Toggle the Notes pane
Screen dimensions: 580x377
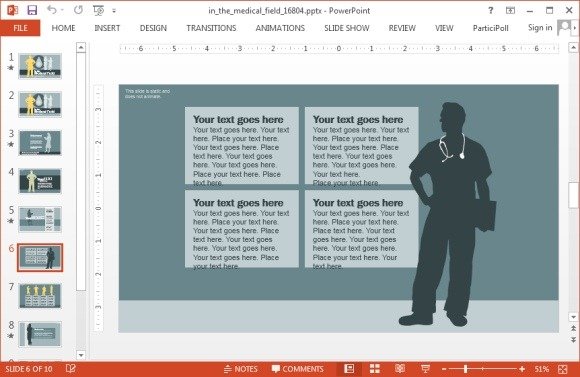pos(241,369)
